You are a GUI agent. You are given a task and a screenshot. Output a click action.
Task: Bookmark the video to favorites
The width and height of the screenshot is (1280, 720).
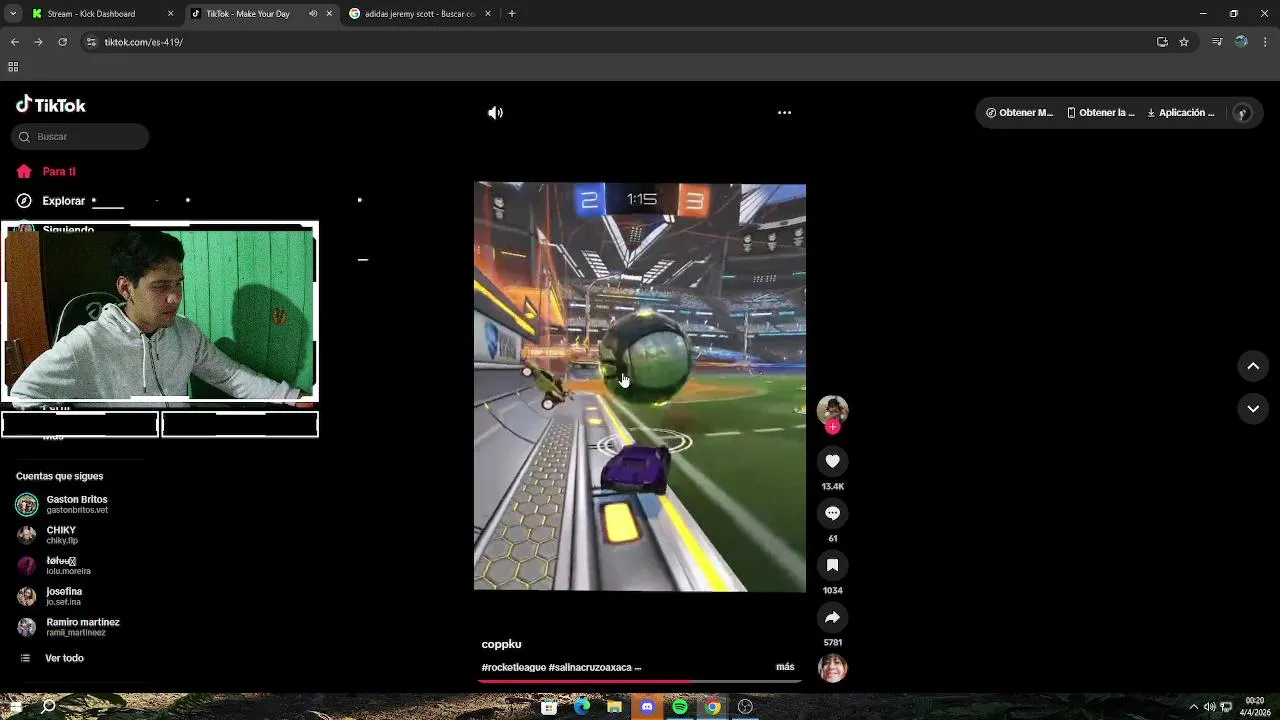pos(832,565)
